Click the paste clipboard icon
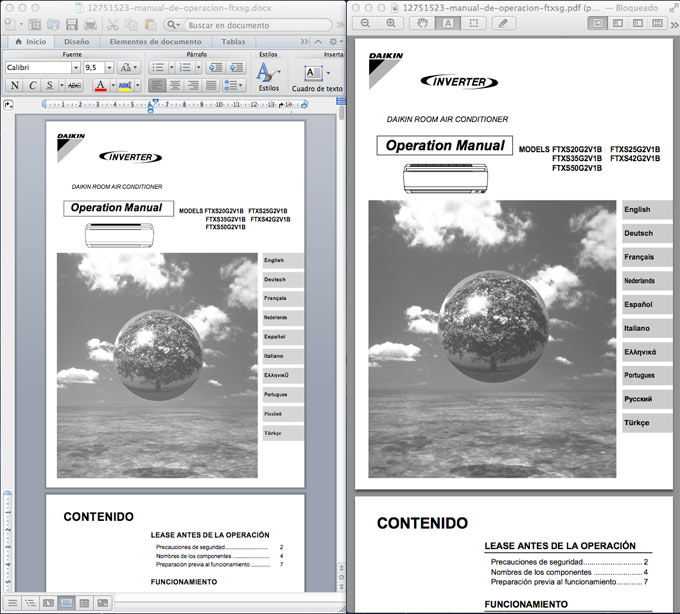The width and height of the screenshot is (680, 614). 150,25
